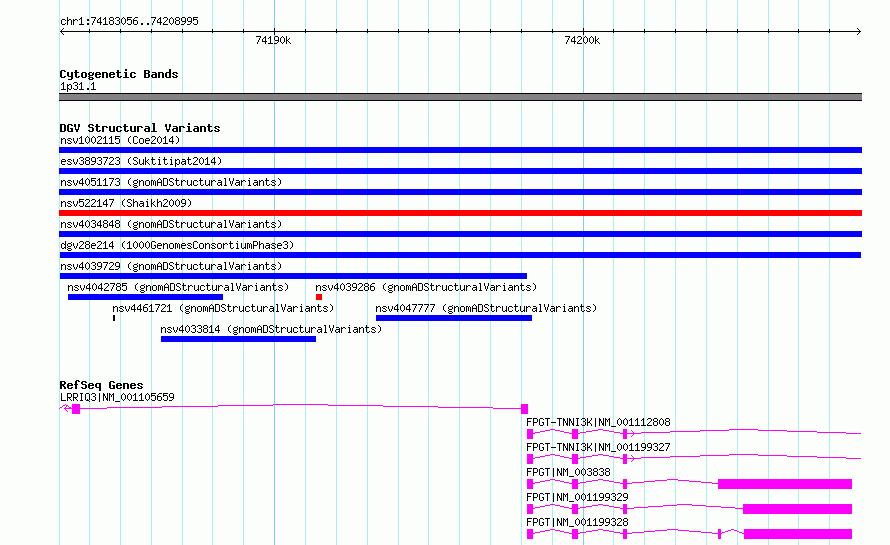This screenshot has width=890, height=545.
Task: Click the nsv1002115 (Coe2014) blue variant bar
Action: 460,150
